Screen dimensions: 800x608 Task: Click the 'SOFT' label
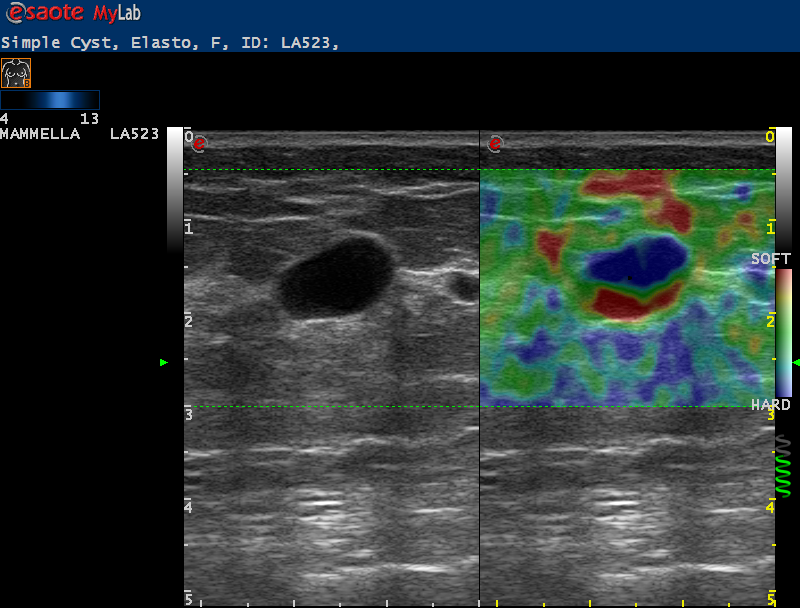[771, 259]
